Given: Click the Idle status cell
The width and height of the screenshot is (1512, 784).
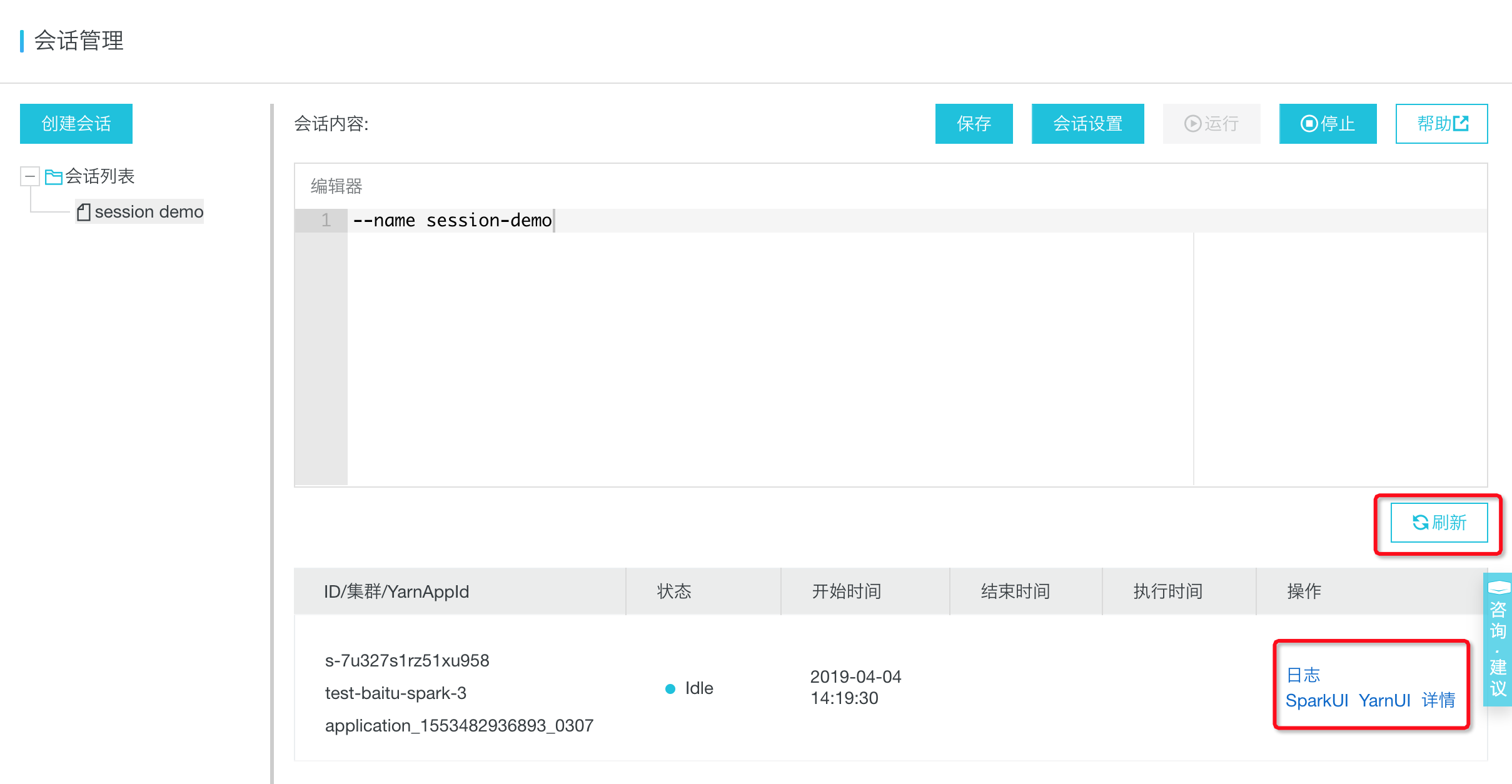Looking at the screenshot, I should (689, 688).
